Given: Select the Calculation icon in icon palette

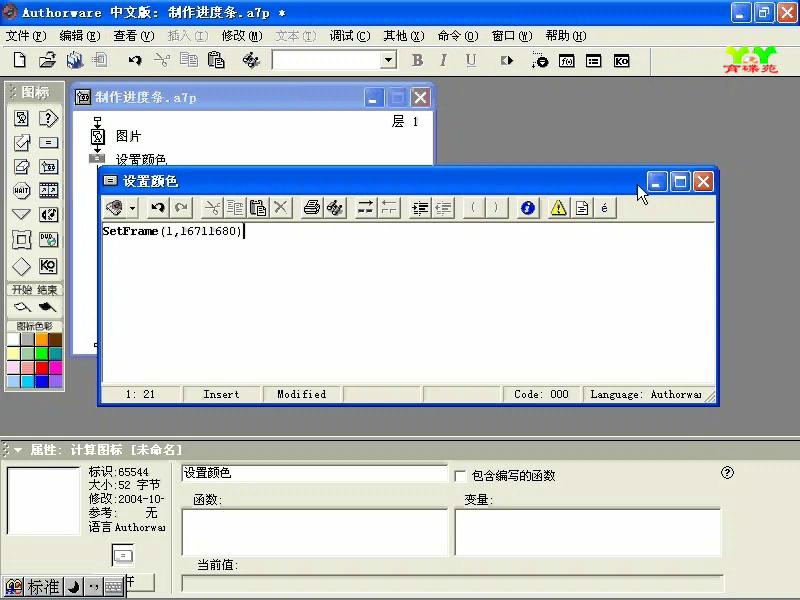Looking at the screenshot, I should (x=48, y=142).
